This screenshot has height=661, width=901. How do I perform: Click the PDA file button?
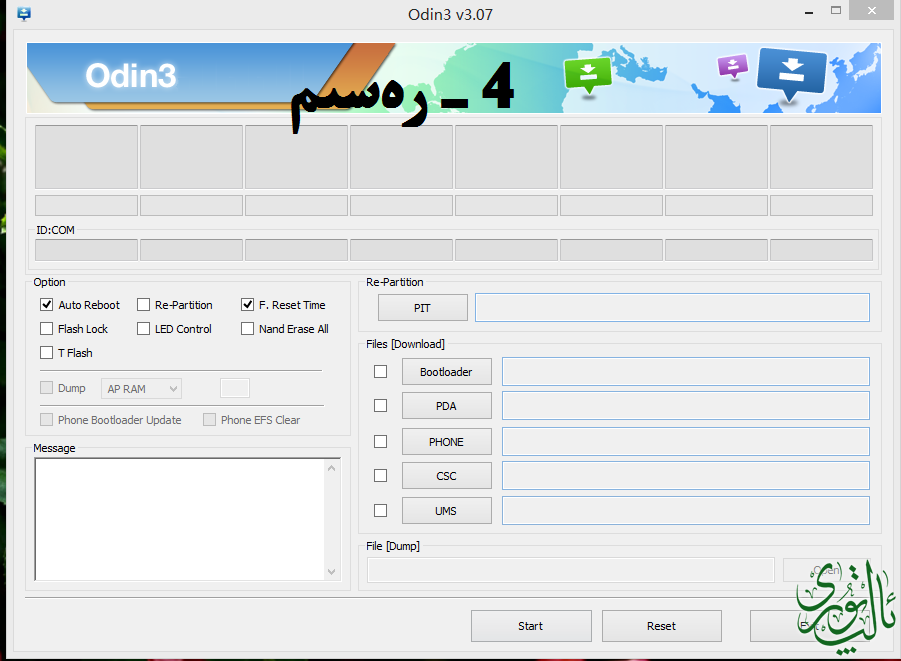[x=446, y=406]
